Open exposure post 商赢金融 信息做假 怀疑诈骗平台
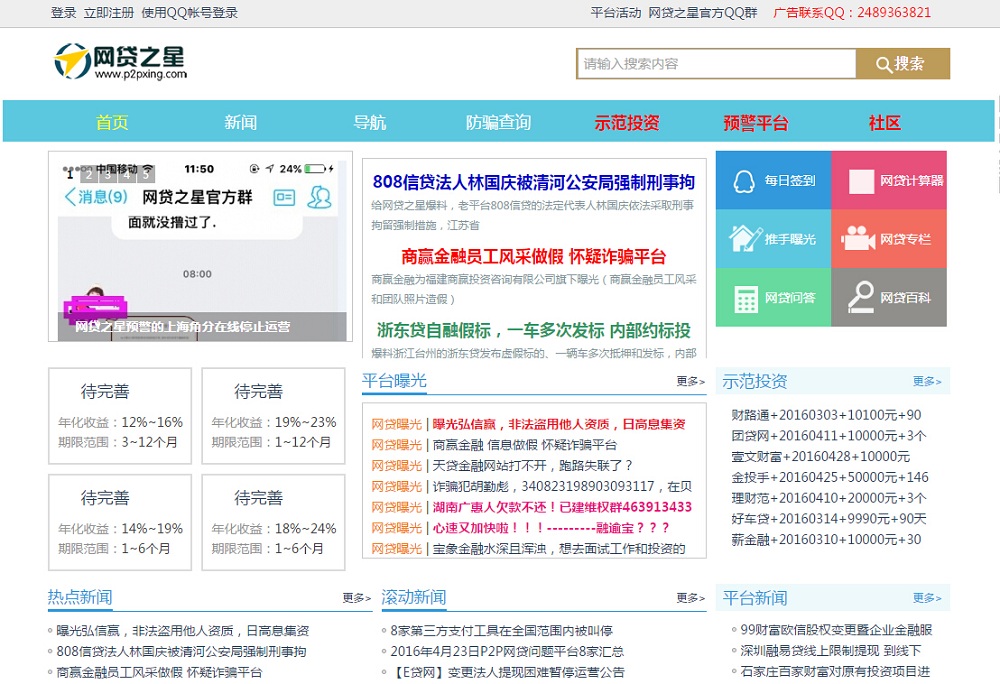The height and width of the screenshot is (684, 1000). pos(525,445)
